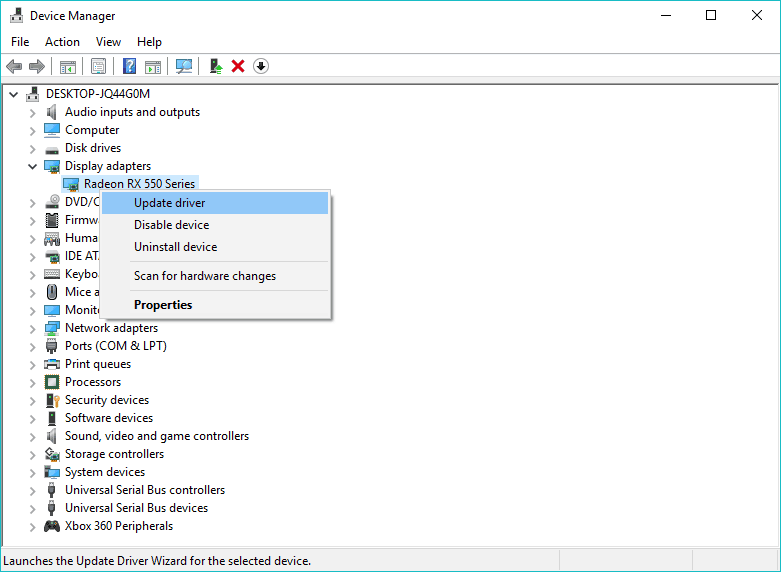The height and width of the screenshot is (572, 781).
Task: Expand the Software devices chevron
Action: coord(33,419)
